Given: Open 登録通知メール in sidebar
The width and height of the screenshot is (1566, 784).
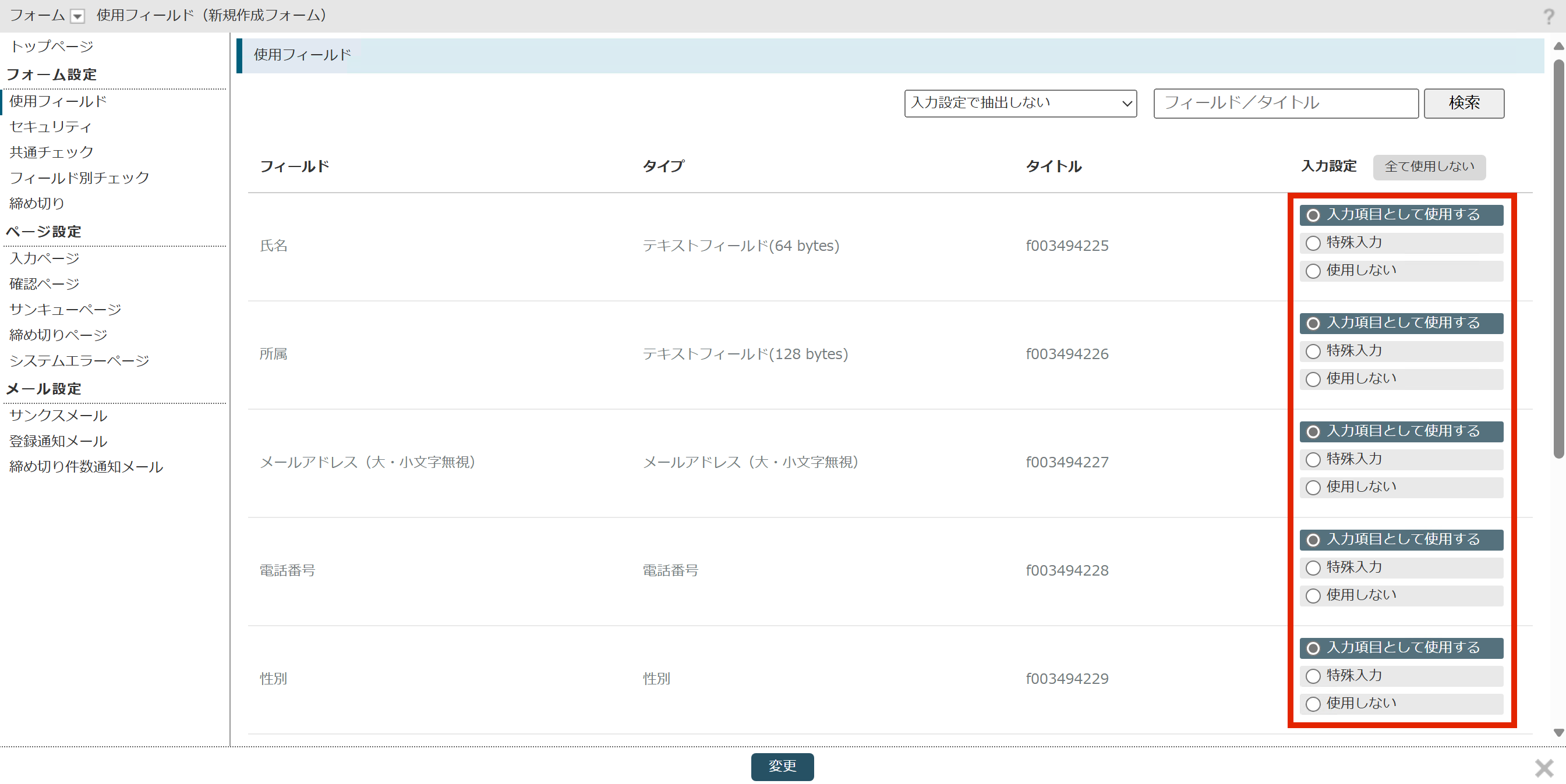Looking at the screenshot, I should (x=58, y=441).
